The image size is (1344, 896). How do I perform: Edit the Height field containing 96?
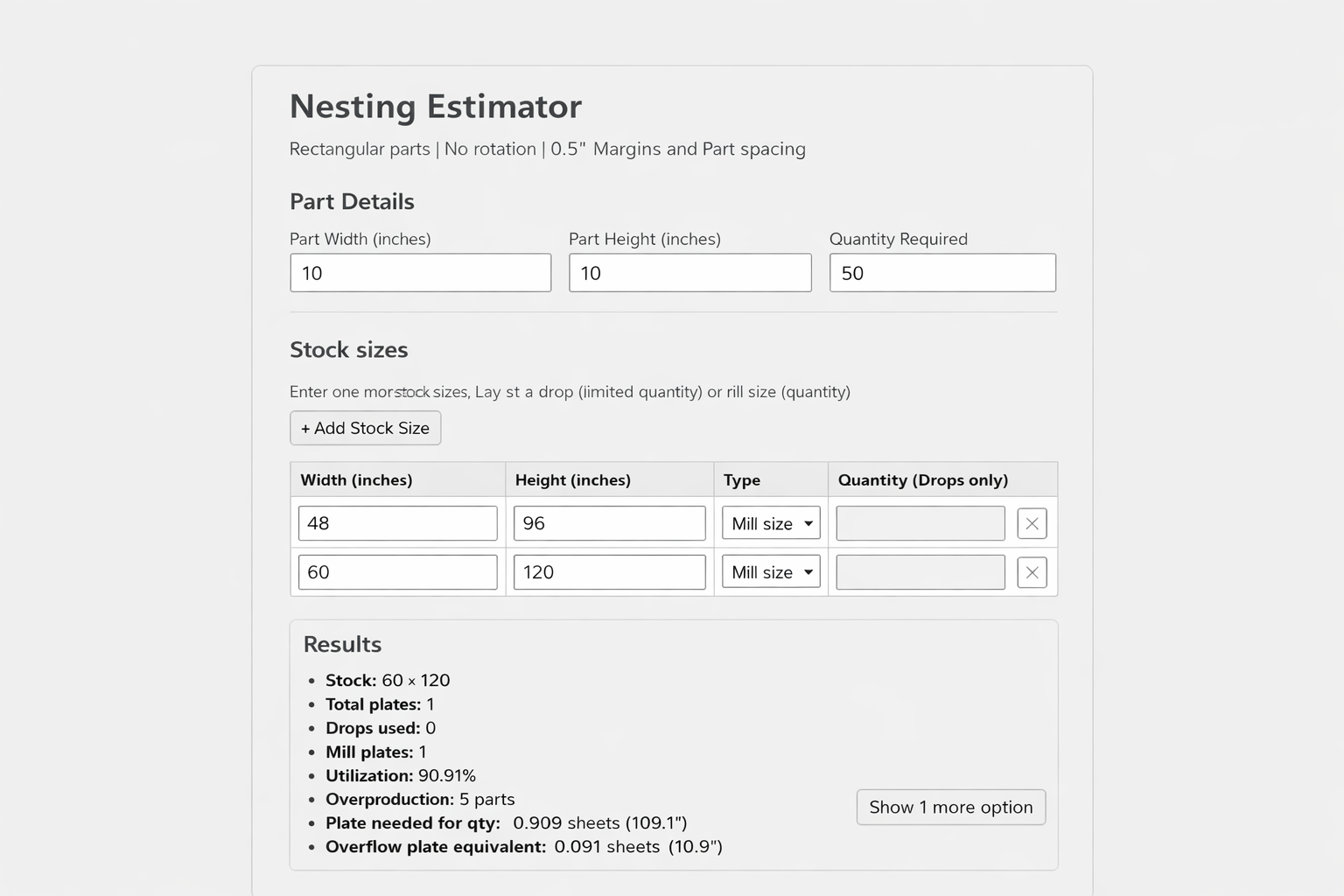point(609,522)
